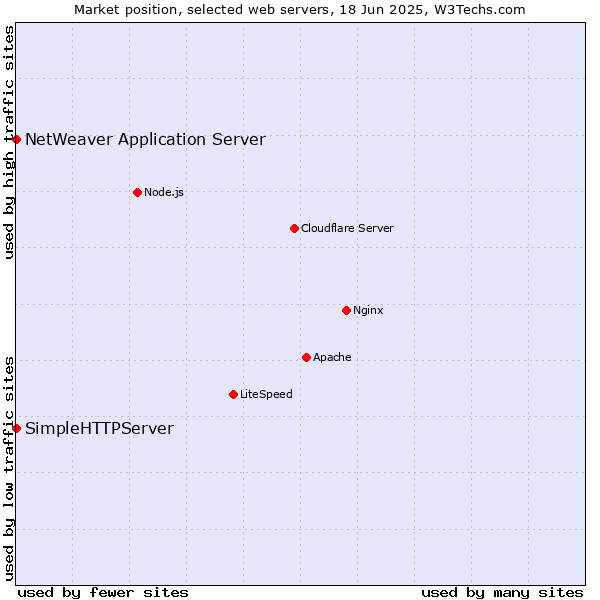Click the 'Apache' label text
600x600 pixels.
click(x=332, y=357)
